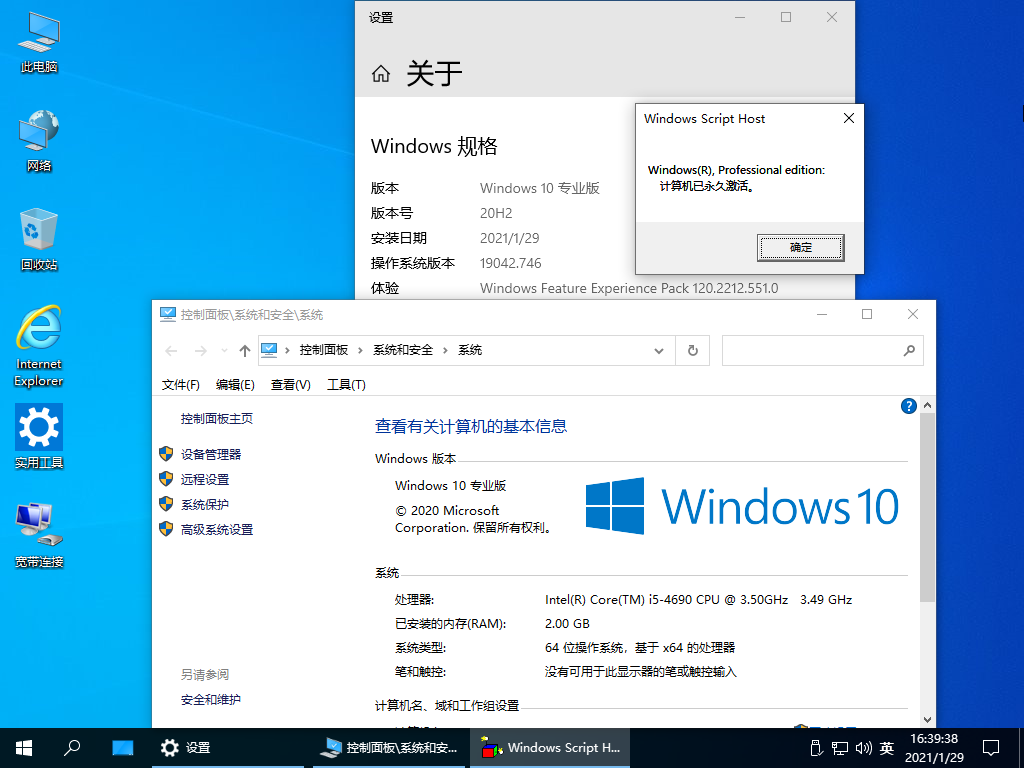Open the 文件 menu
The image size is (1024, 768).
(180, 384)
